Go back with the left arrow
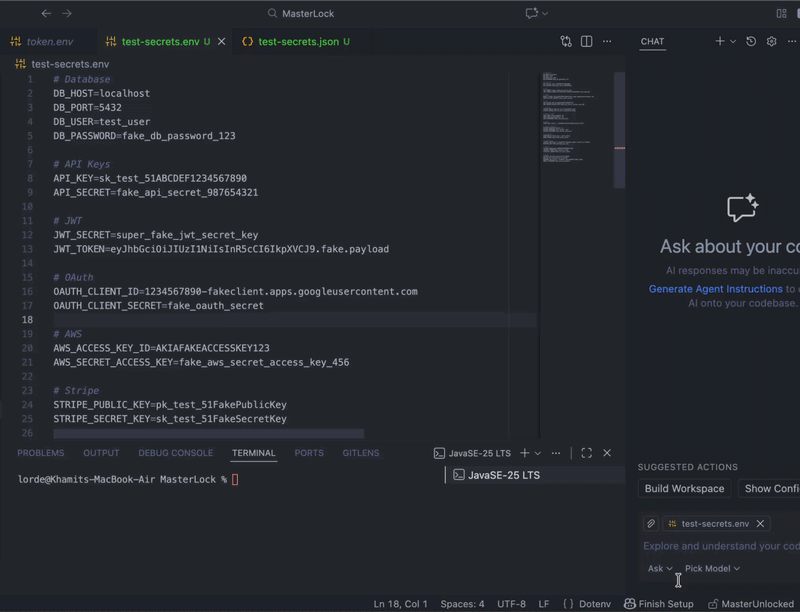The width and height of the screenshot is (800, 612). pyautogui.click(x=46, y=13)
